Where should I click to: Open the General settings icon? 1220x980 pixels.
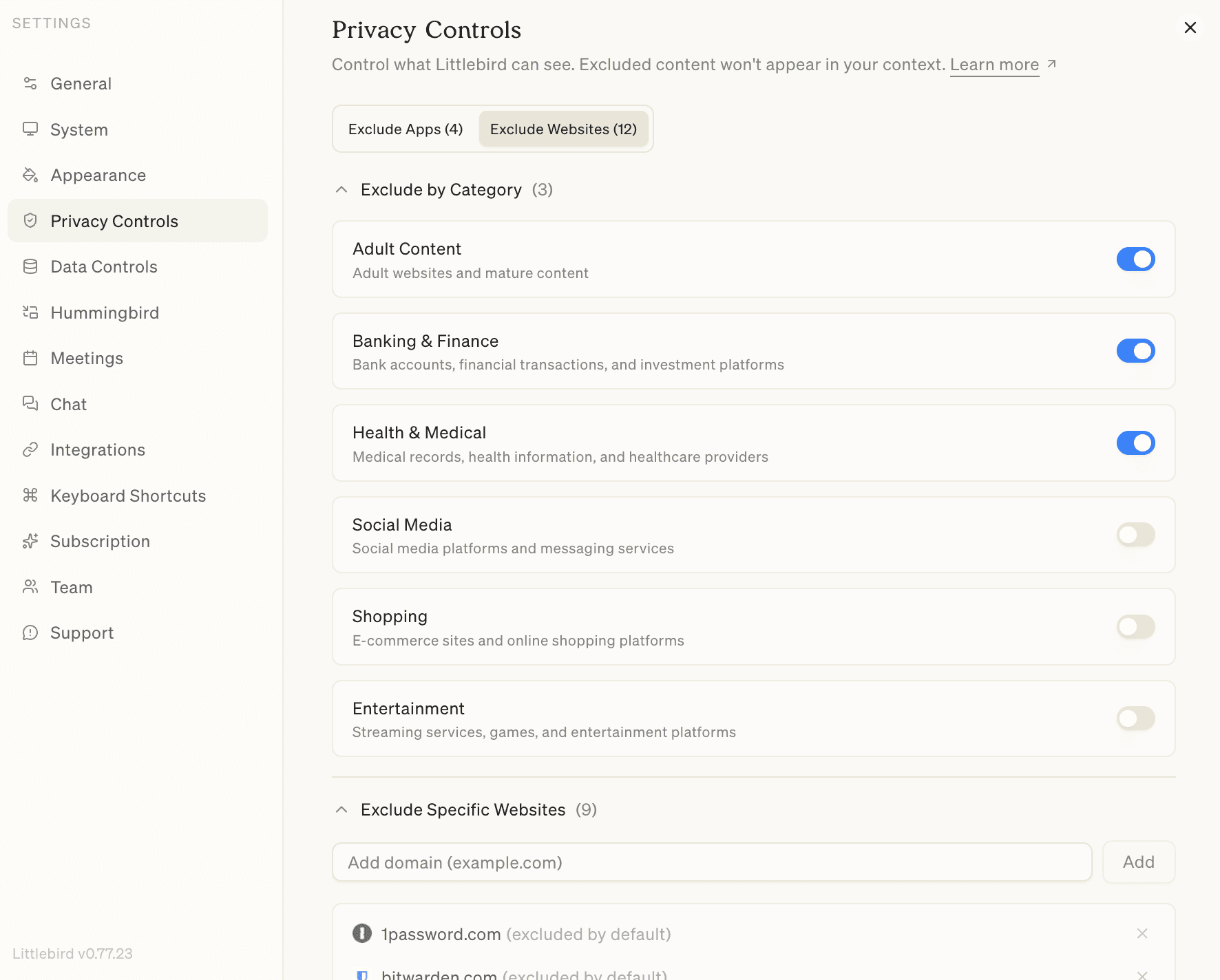pos(30,83)
